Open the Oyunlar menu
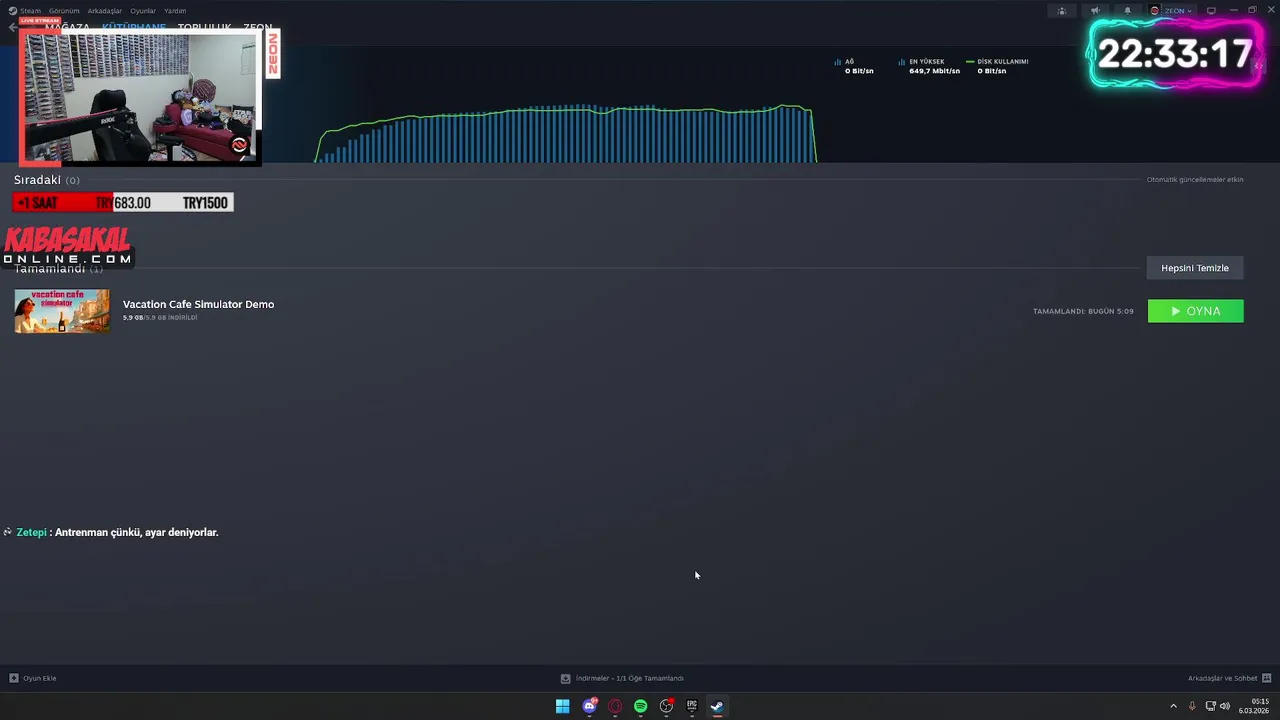The width and height of the screenshot is (1280, 720). [x=143, y=11]
